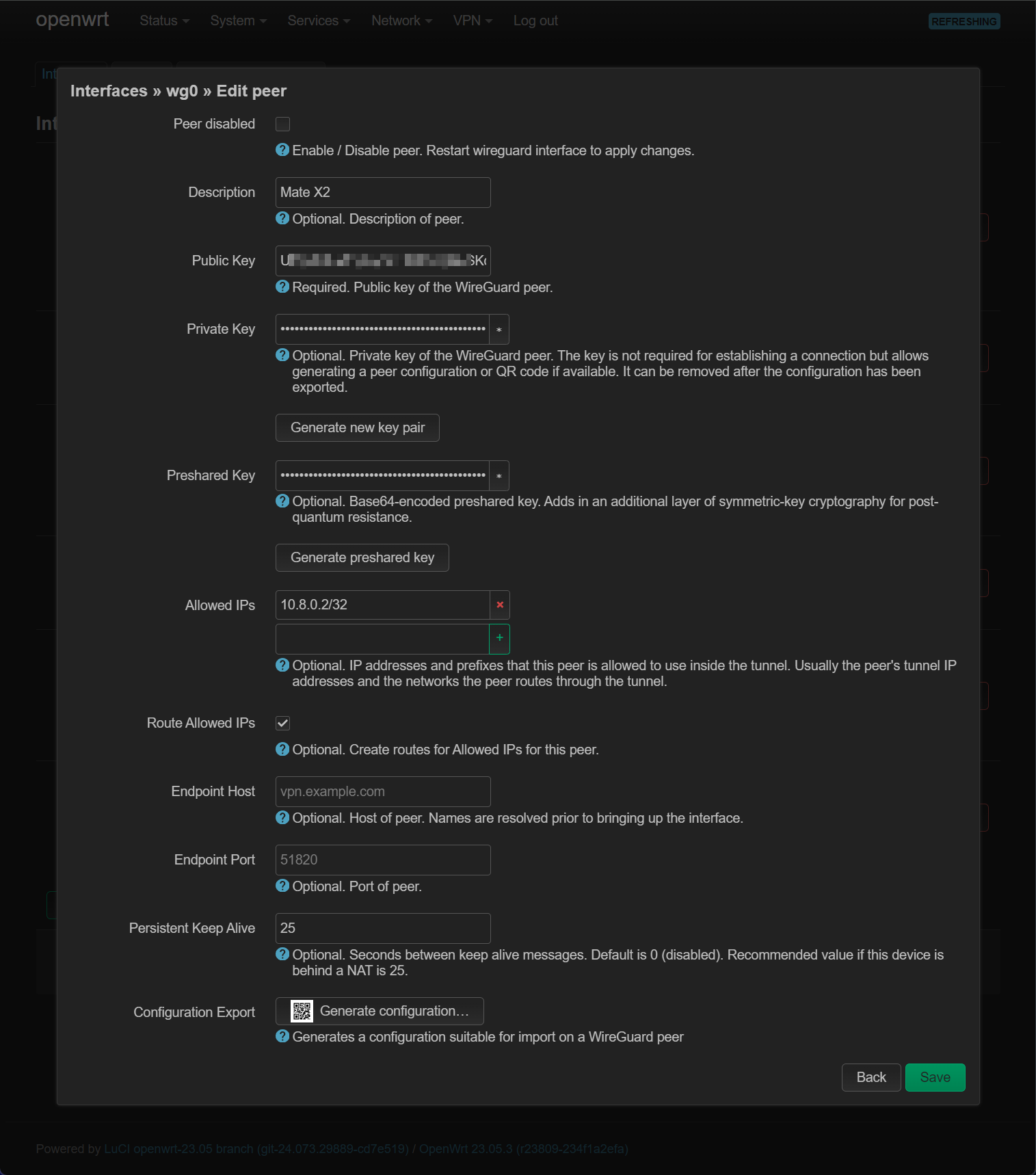Click help icon beside Public Key description
The image size is (1036, 1175).
[x=282, y=287]
